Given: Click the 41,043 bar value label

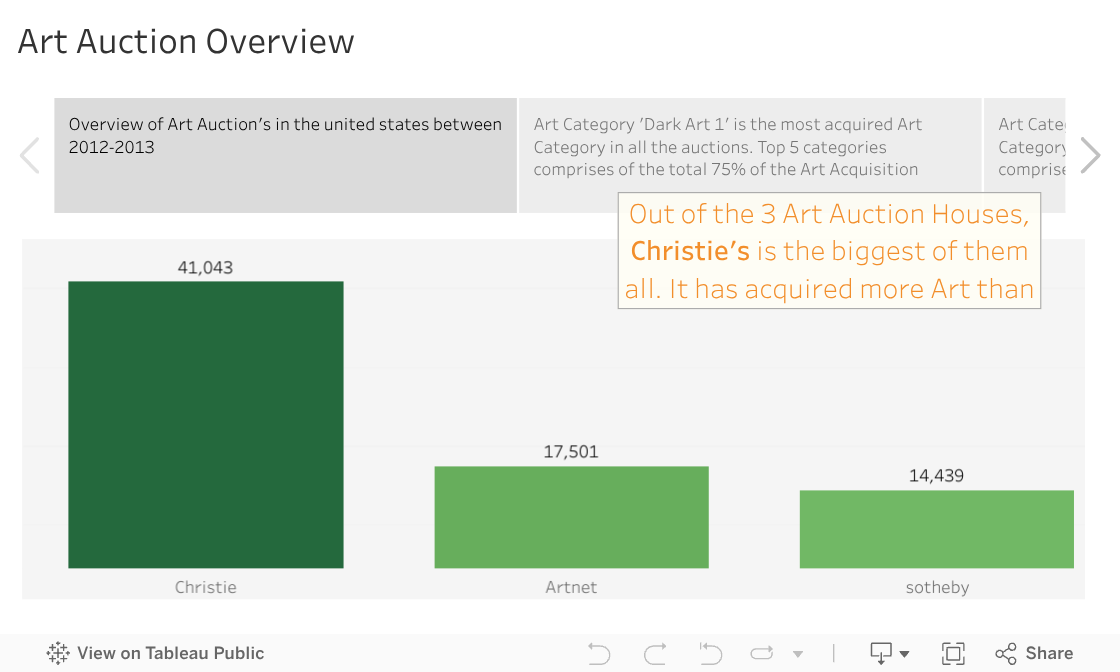Looking at the screenshot, I should pyautogui.click(x=205, y=267).
